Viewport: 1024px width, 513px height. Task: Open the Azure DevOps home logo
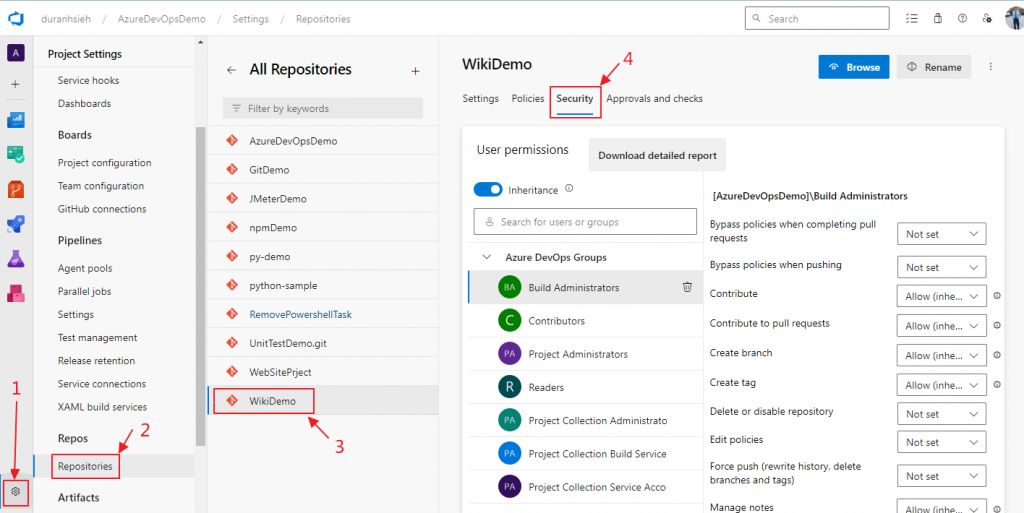[16, 19]
